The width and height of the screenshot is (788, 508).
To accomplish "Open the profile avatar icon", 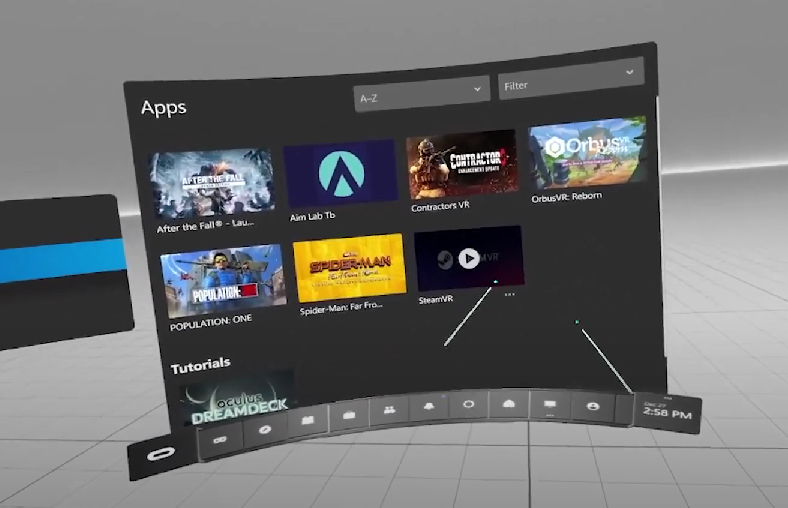I will pyautogui.click(x=593, y=407).
